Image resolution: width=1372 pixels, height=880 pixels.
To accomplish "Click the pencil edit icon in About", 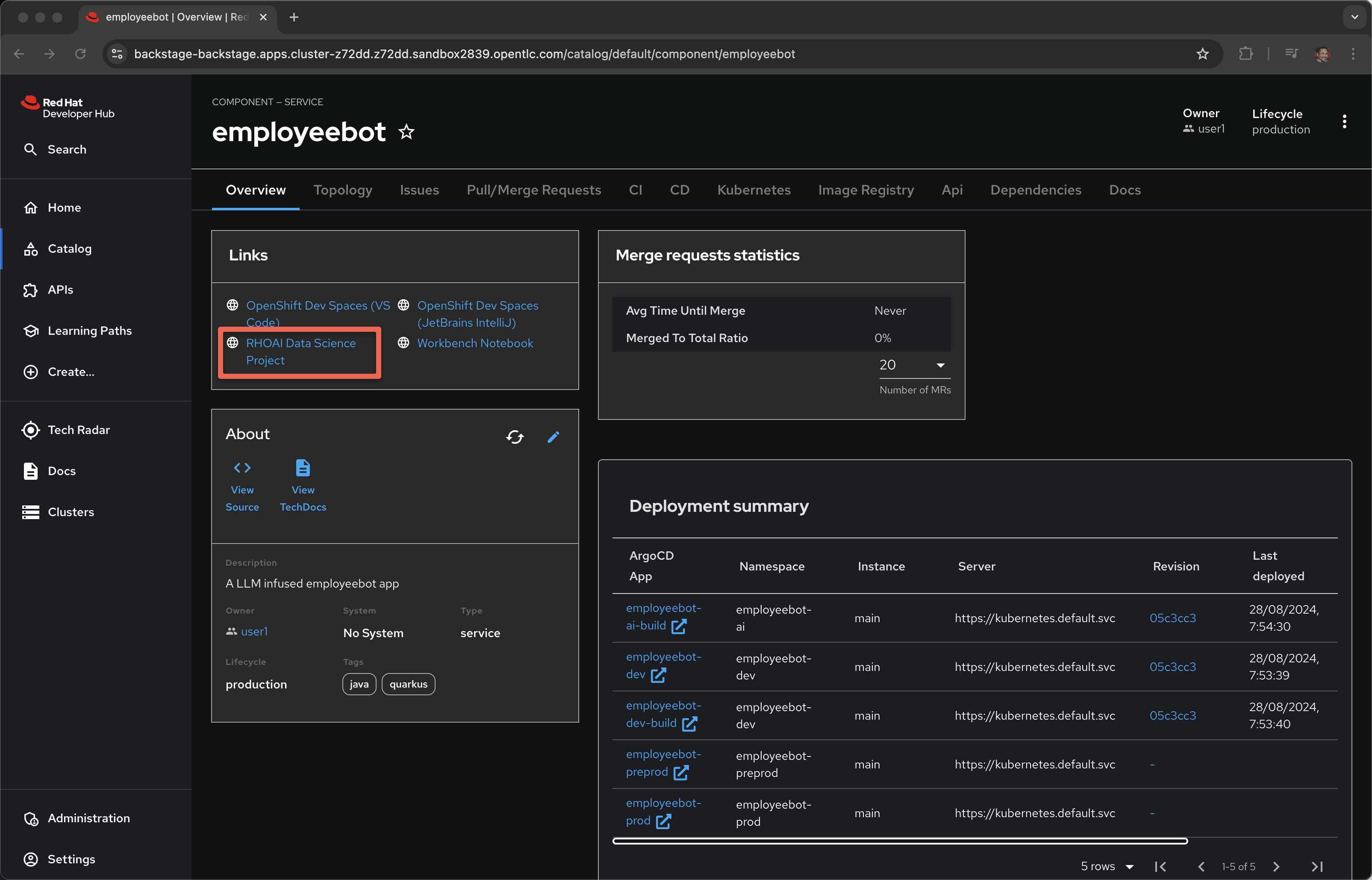I will click(553, 437).
